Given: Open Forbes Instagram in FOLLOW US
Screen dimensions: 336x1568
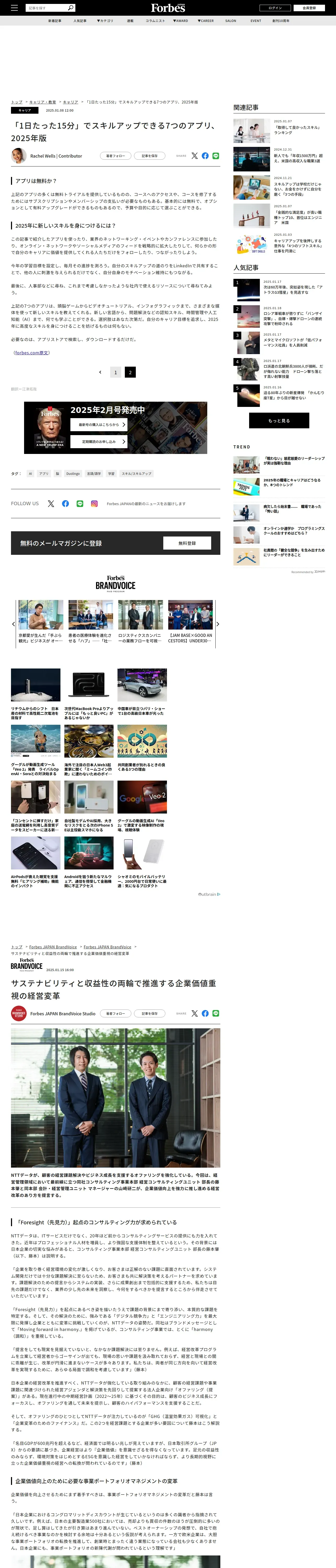Looking at the screenshot, I should point(94,503).
